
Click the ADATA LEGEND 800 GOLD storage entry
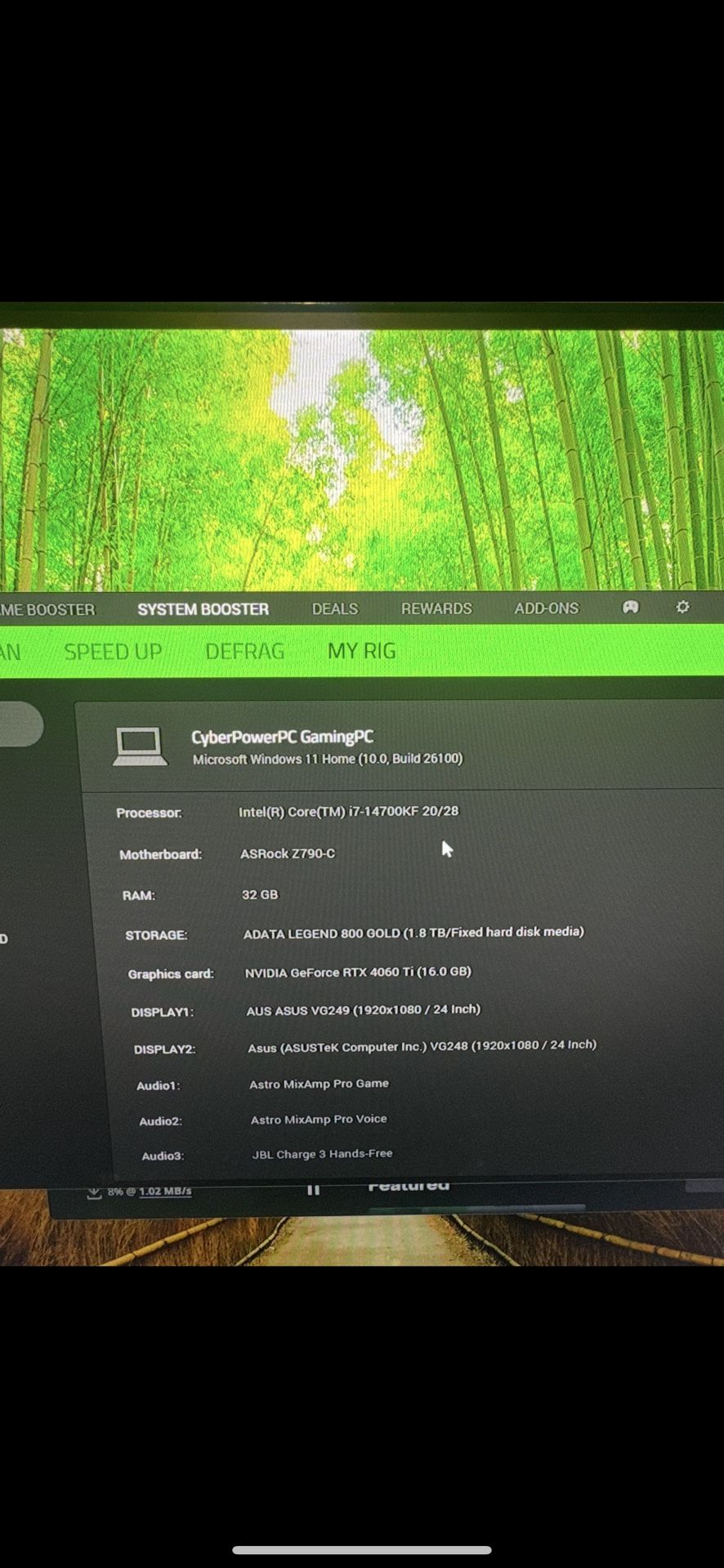coord(413,933)
